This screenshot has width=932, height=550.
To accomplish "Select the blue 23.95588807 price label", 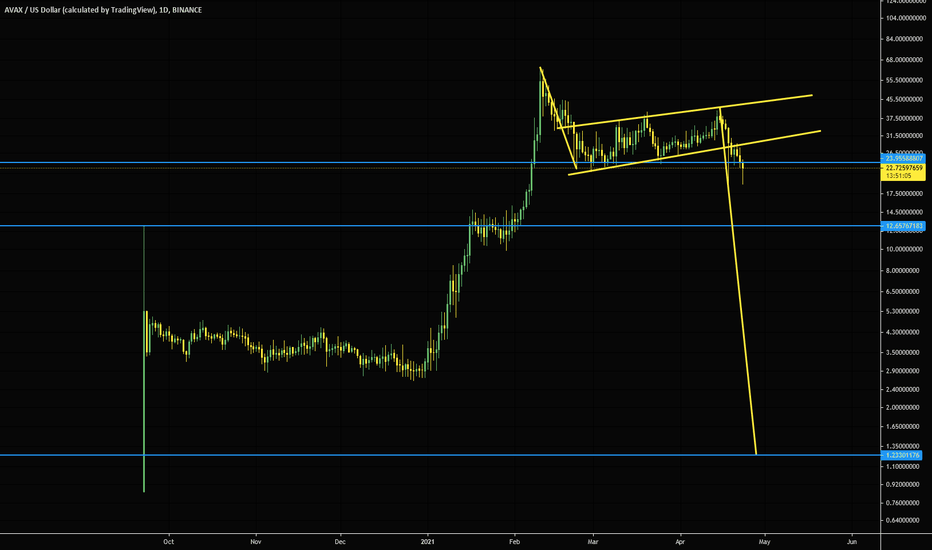I will 904,159.
